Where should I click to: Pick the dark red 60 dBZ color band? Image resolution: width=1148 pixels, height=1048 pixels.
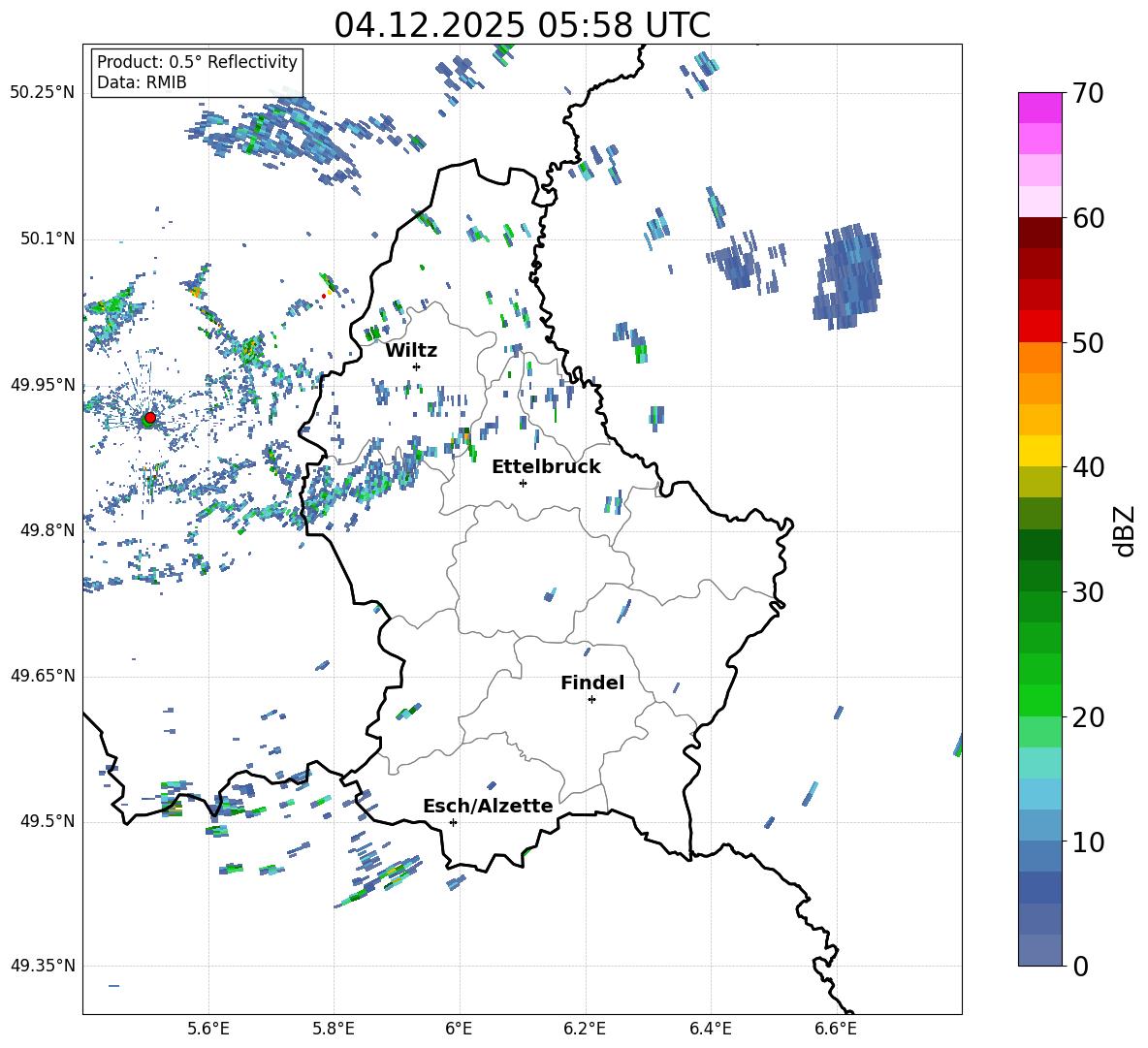click(x=1039, y=233)
